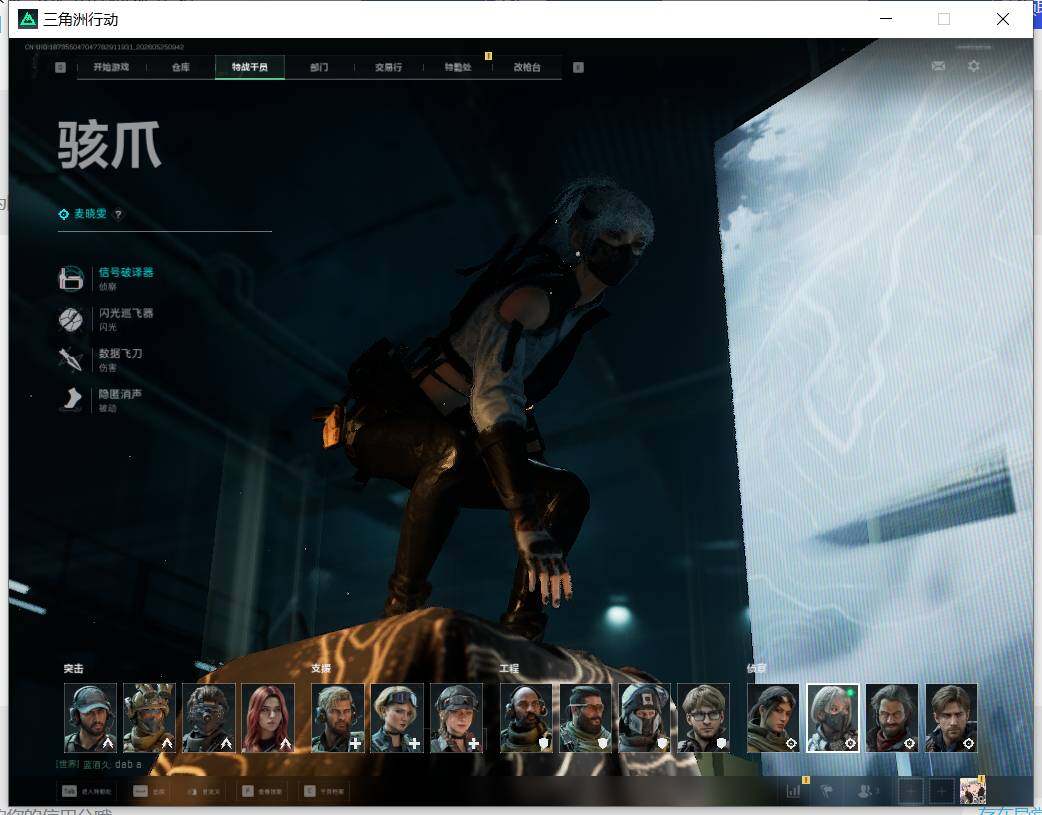Viewport: 1042px width, 815px height.
Task: Switch to the 仓库 tab
Action: [x=181, y=67]
